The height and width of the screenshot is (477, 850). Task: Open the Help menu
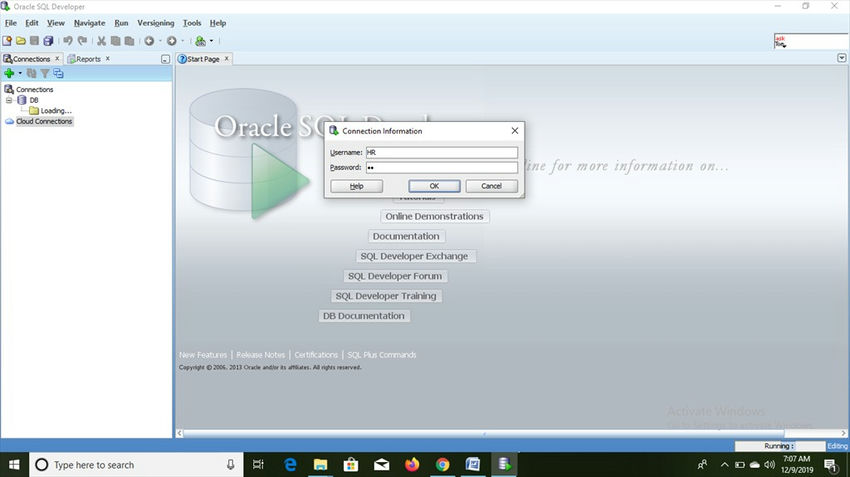click(x=218, y=23)
